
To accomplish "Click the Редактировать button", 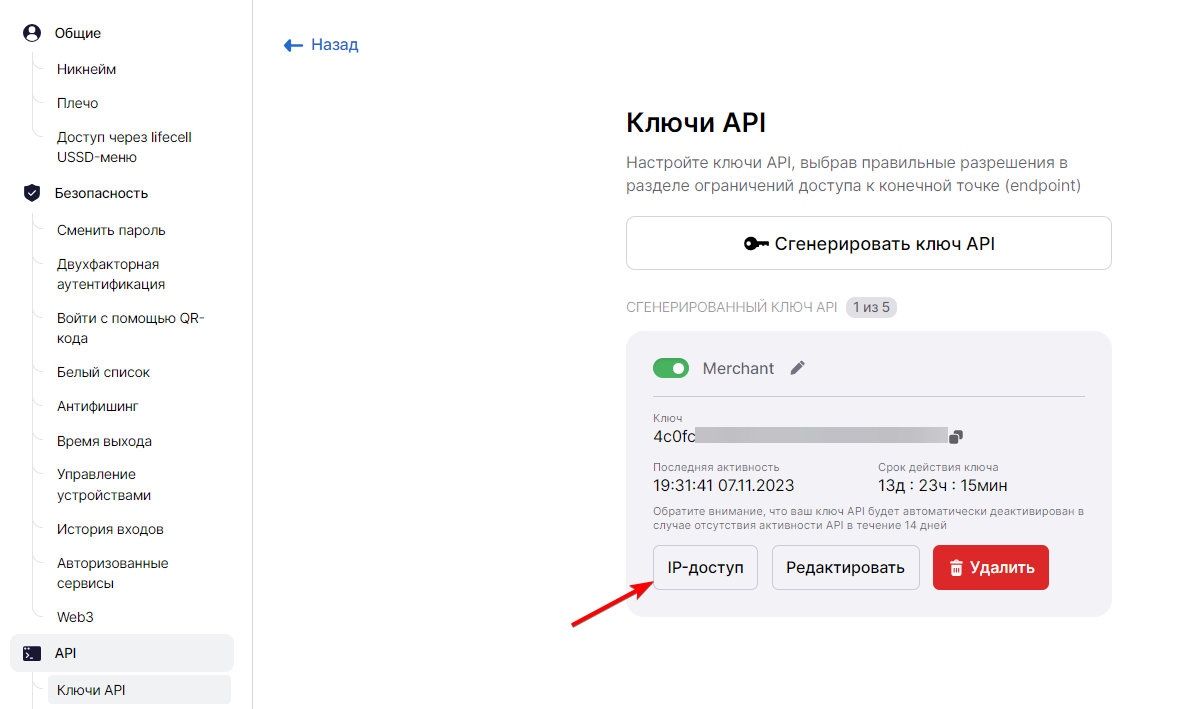I will click(845, 567).
